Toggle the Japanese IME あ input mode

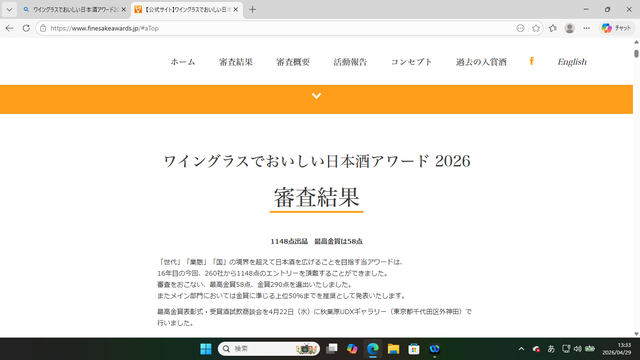click(x=551, y=349)
